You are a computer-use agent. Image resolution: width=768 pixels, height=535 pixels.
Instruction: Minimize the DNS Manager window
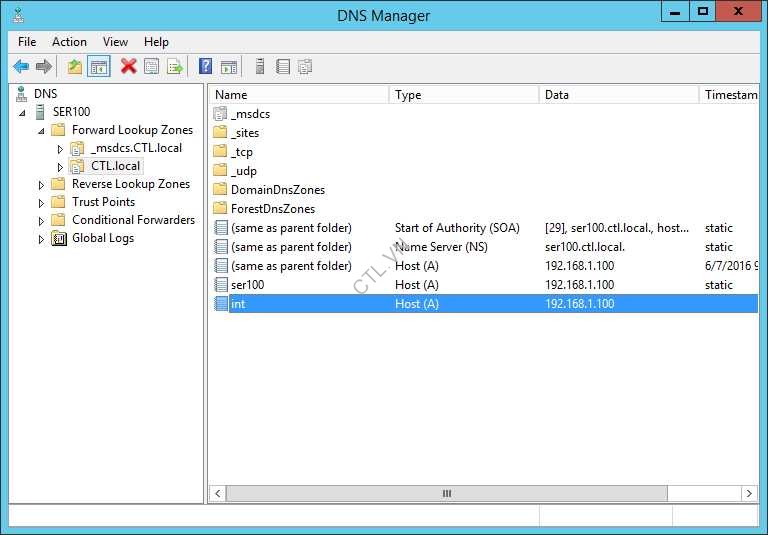(674, 11)
